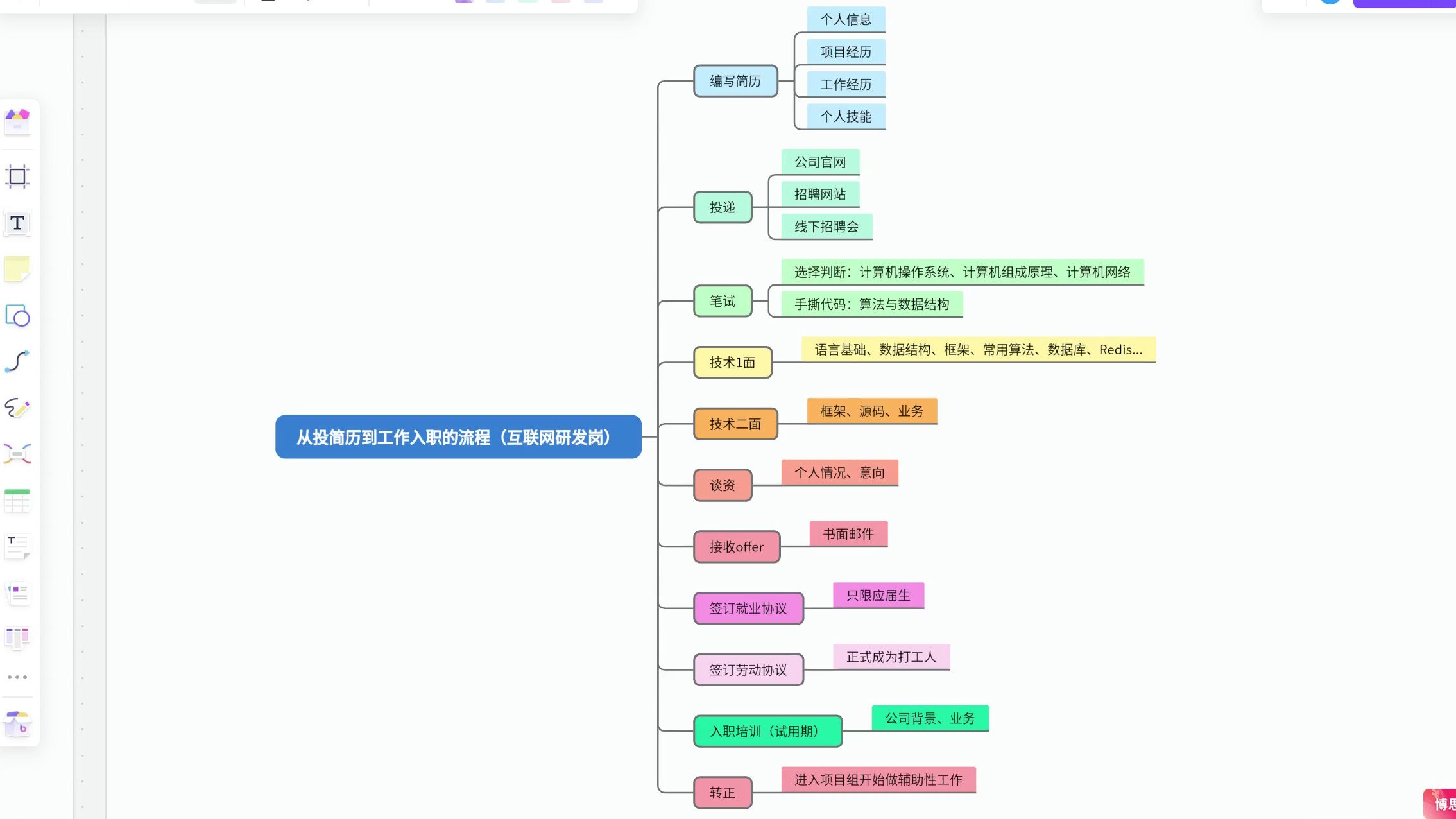Select the 签订劳动协议 node
Image resolution: width=1456 pixels, height=819 pixels.
tap(748, 670)
